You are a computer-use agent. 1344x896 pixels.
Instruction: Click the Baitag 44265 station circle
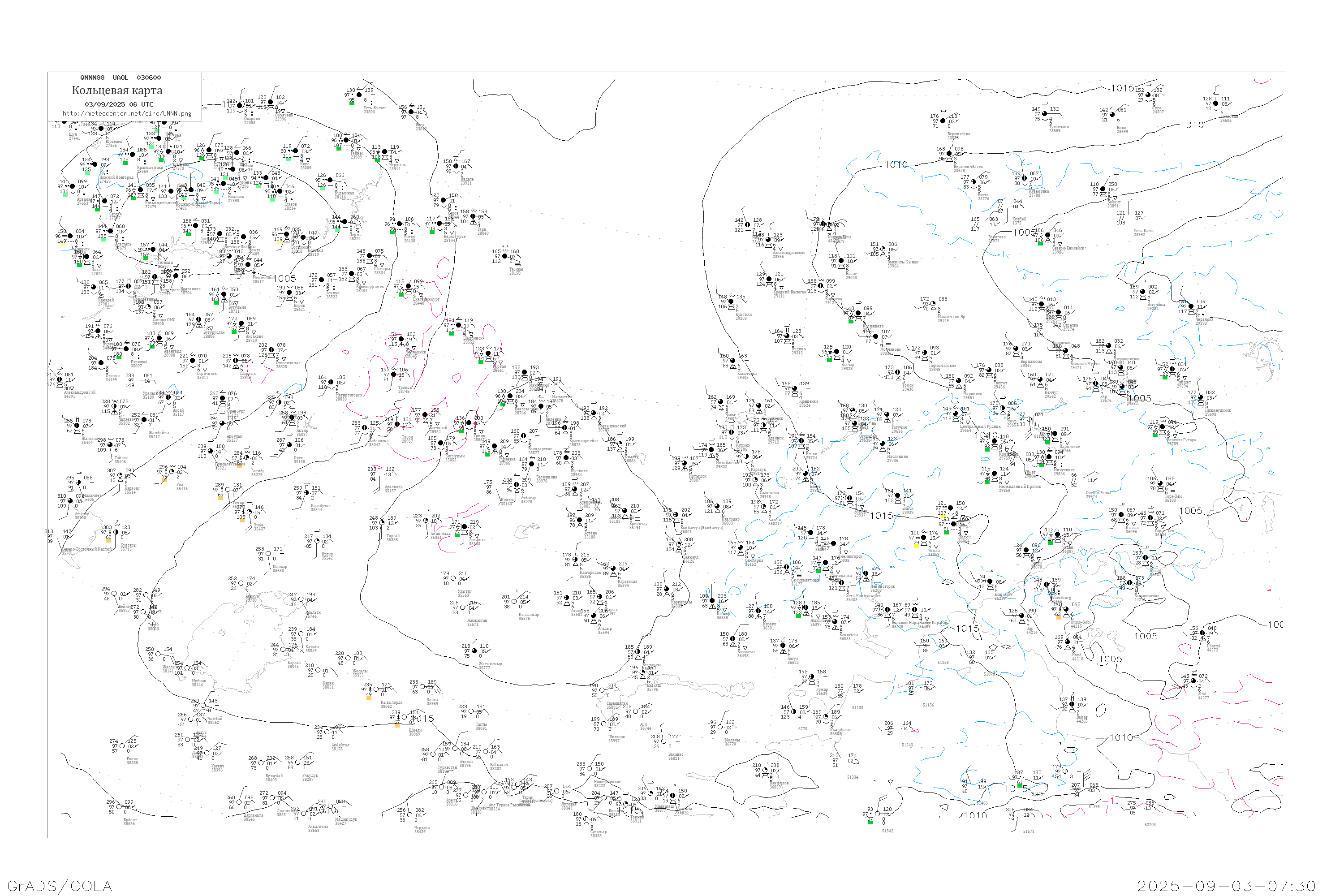click(x=1072, y=704)
